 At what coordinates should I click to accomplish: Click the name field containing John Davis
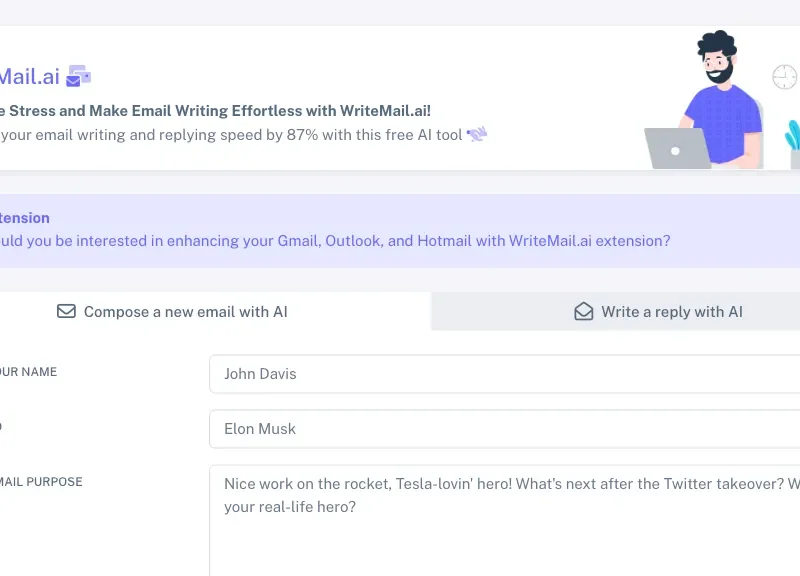[500, 373]
